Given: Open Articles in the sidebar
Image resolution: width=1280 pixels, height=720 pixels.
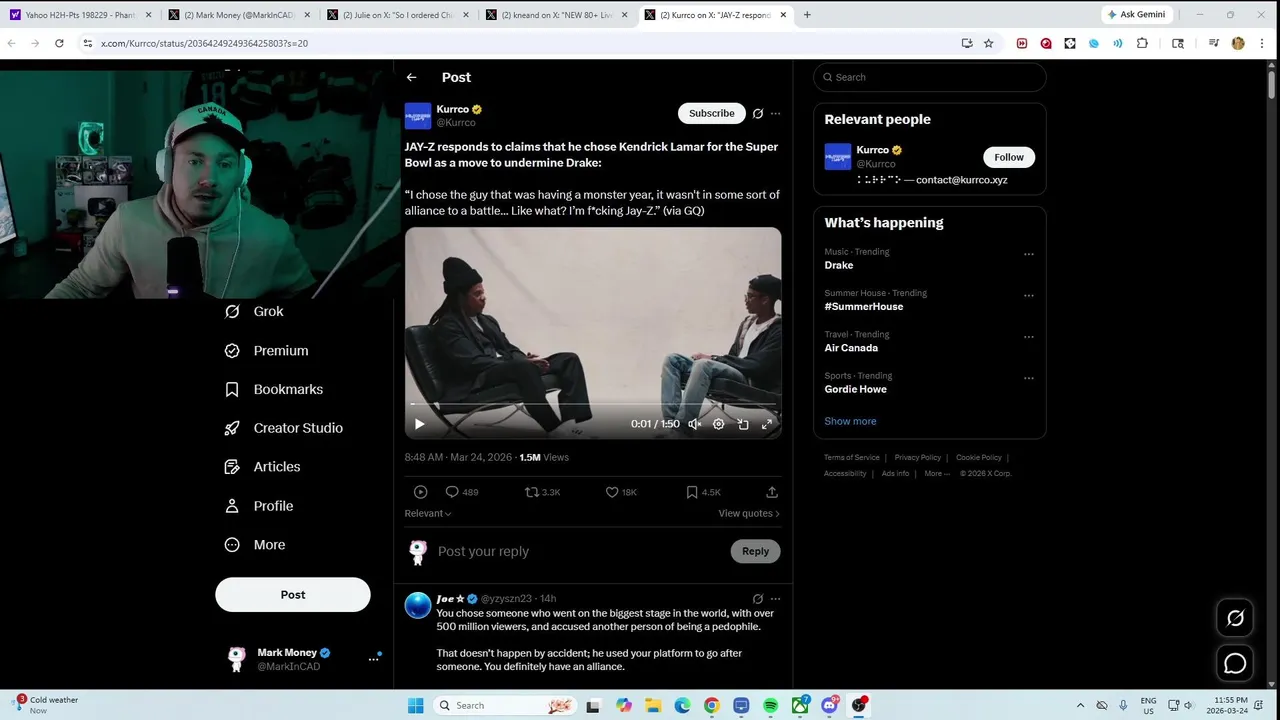Looking at the screenshot, I should pos(262,467).
